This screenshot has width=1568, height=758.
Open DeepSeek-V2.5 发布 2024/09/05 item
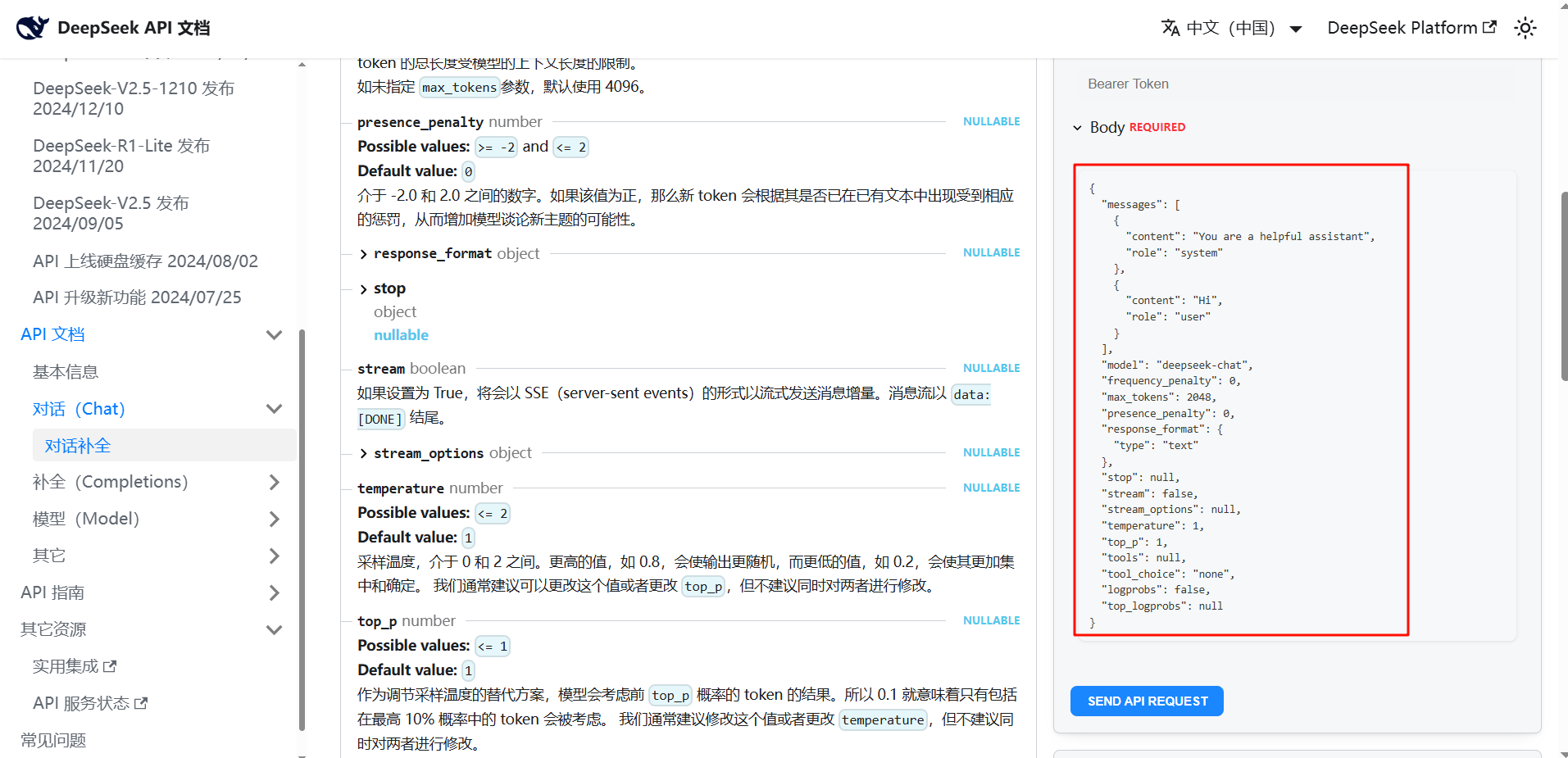click(x=111, y=213)
